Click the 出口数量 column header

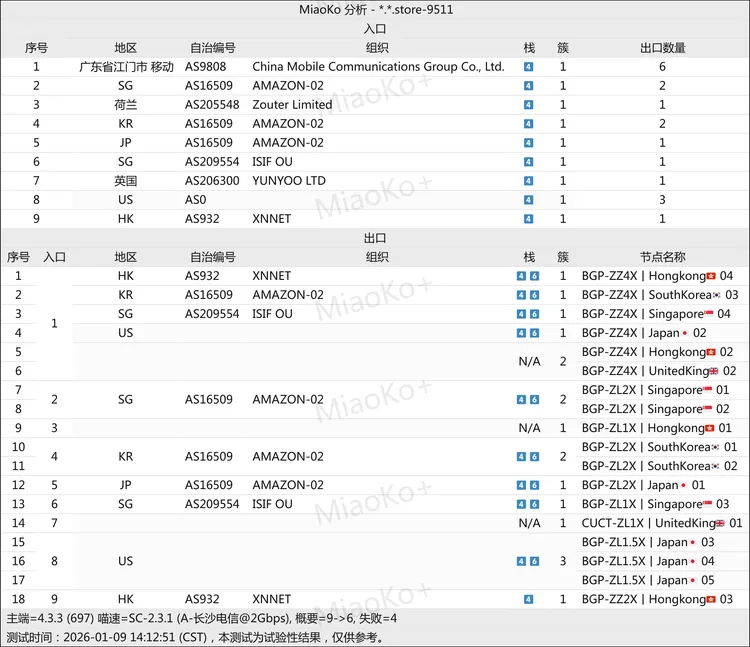tap(662, 48)
